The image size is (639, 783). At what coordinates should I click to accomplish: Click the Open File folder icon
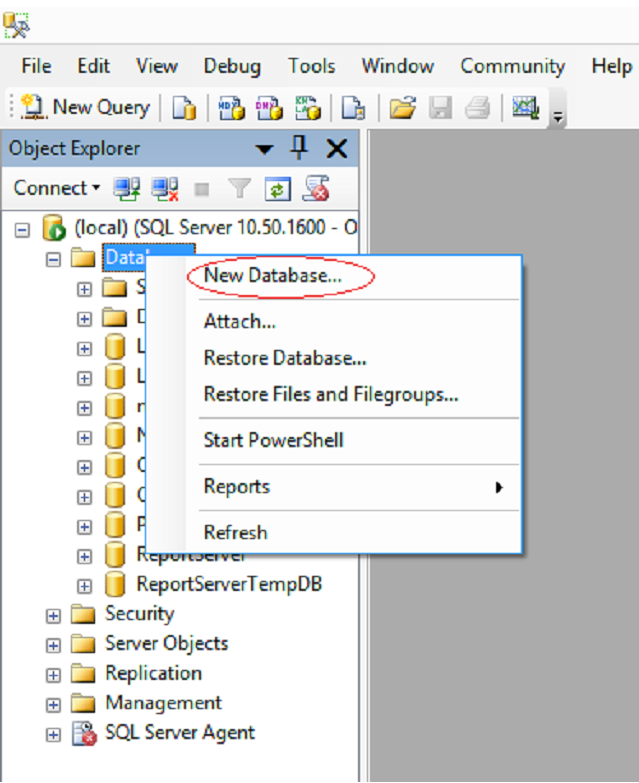402,108
